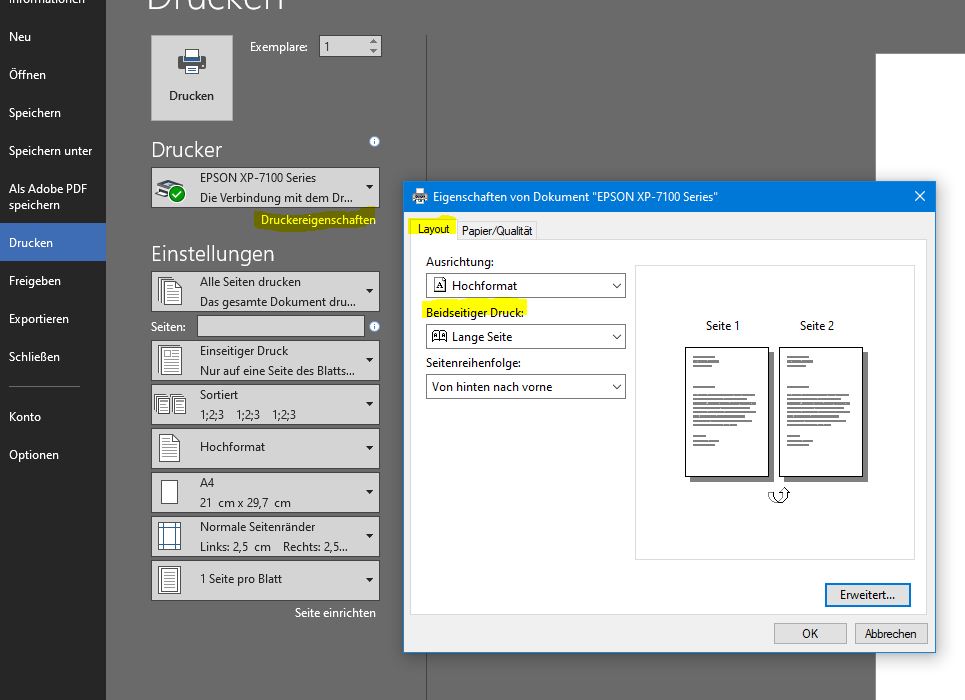The image size is (965, 700).
Task: Open the 1 Seite pro Blatt dropdown
Action: pos(265,580)
